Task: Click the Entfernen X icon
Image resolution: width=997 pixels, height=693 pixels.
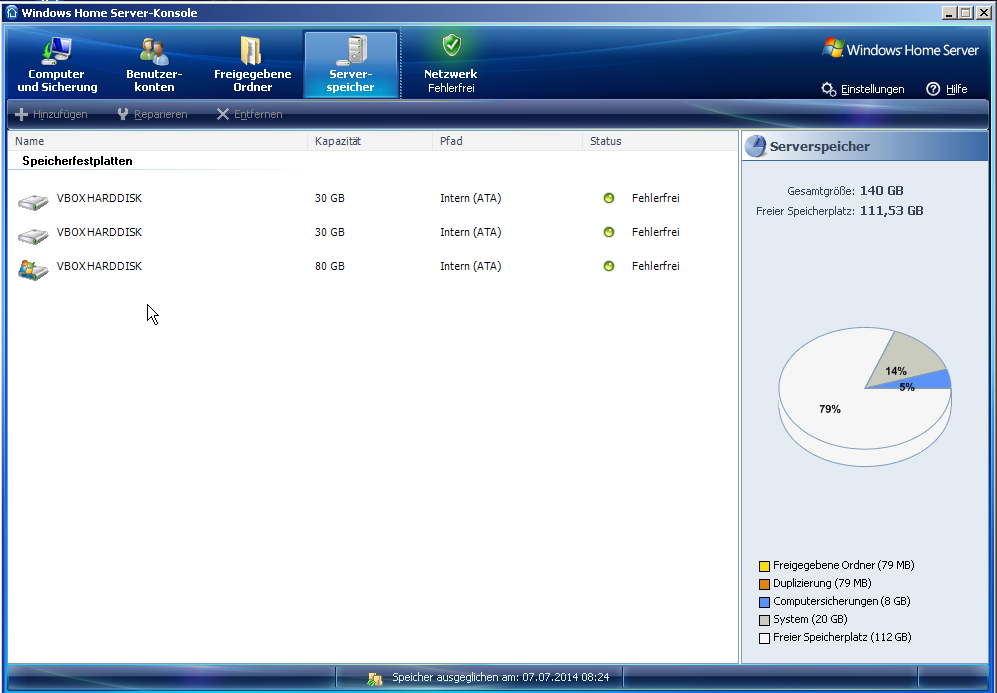Action: pos(223,114)
